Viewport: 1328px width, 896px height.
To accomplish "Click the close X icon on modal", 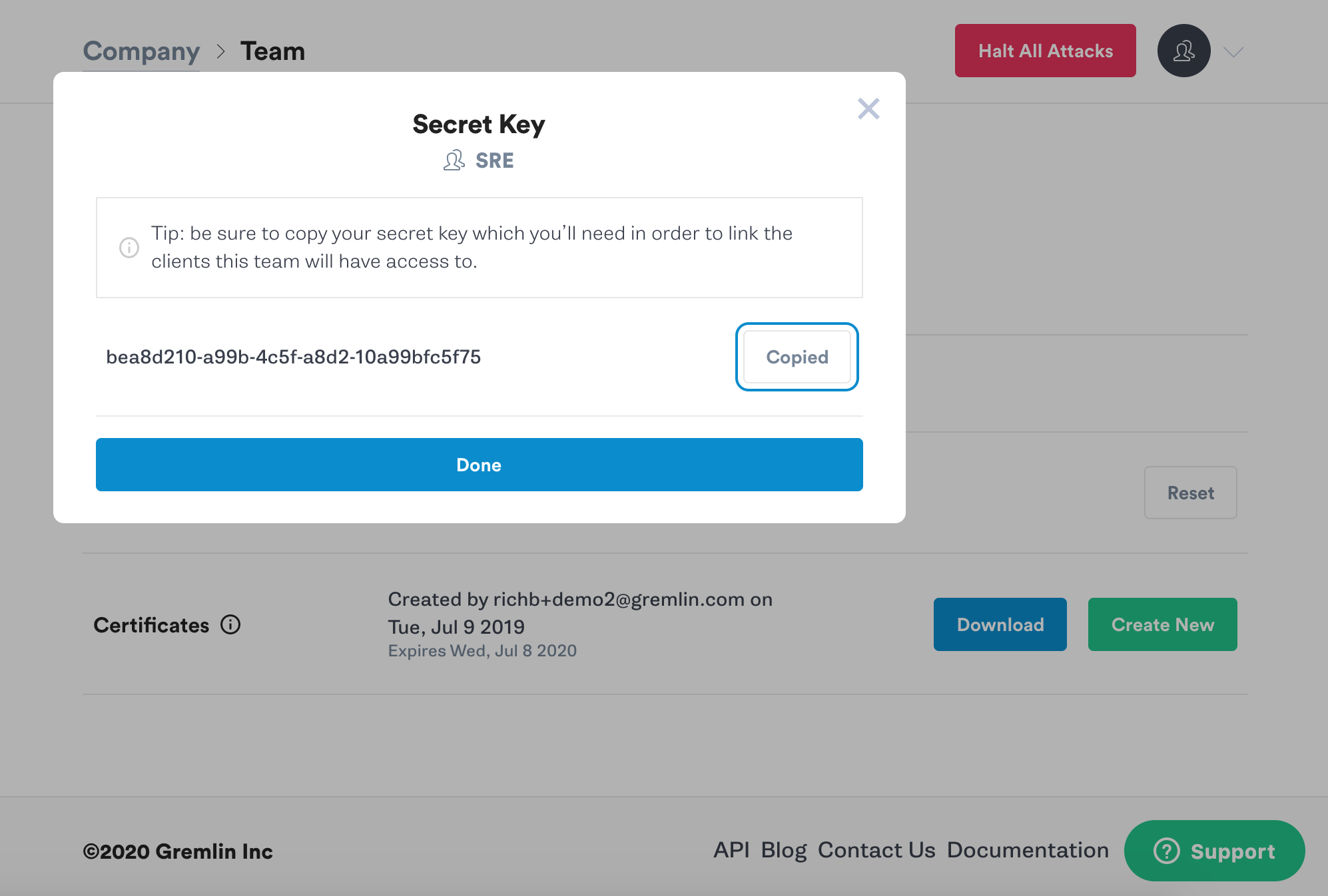I will point(867,108).
